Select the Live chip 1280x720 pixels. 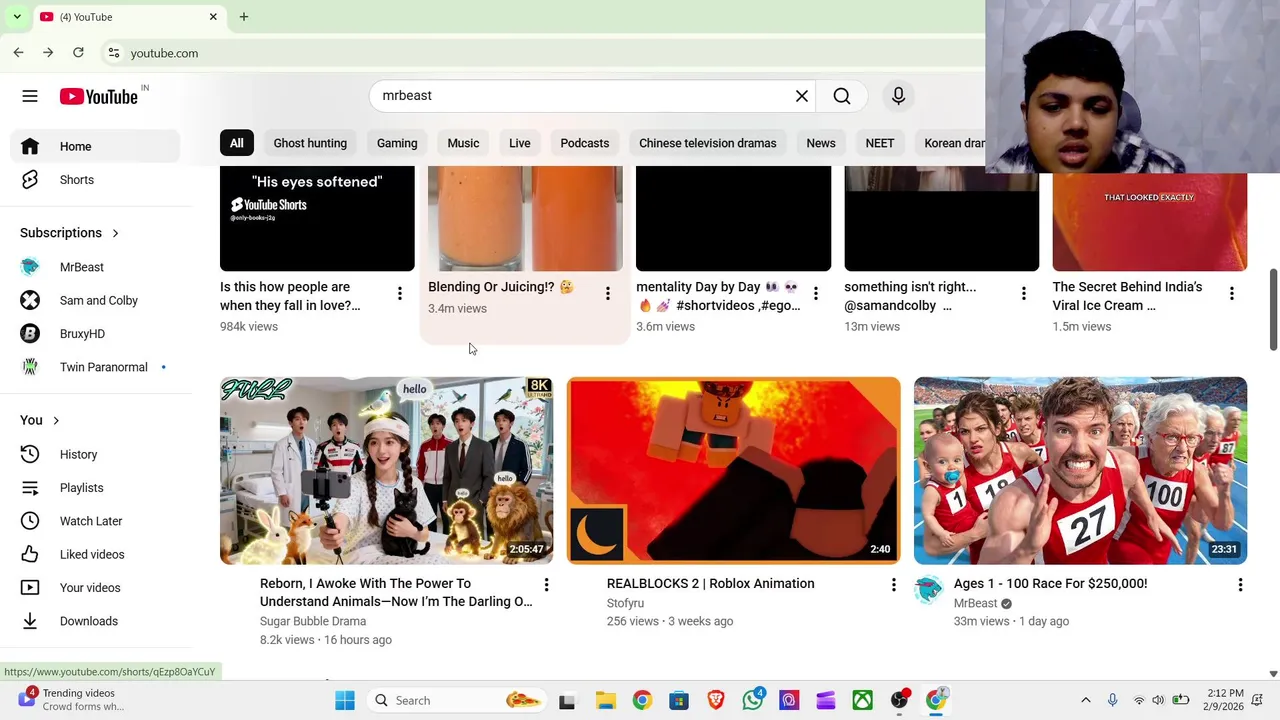pyautogui.click(x=520, y=143)
